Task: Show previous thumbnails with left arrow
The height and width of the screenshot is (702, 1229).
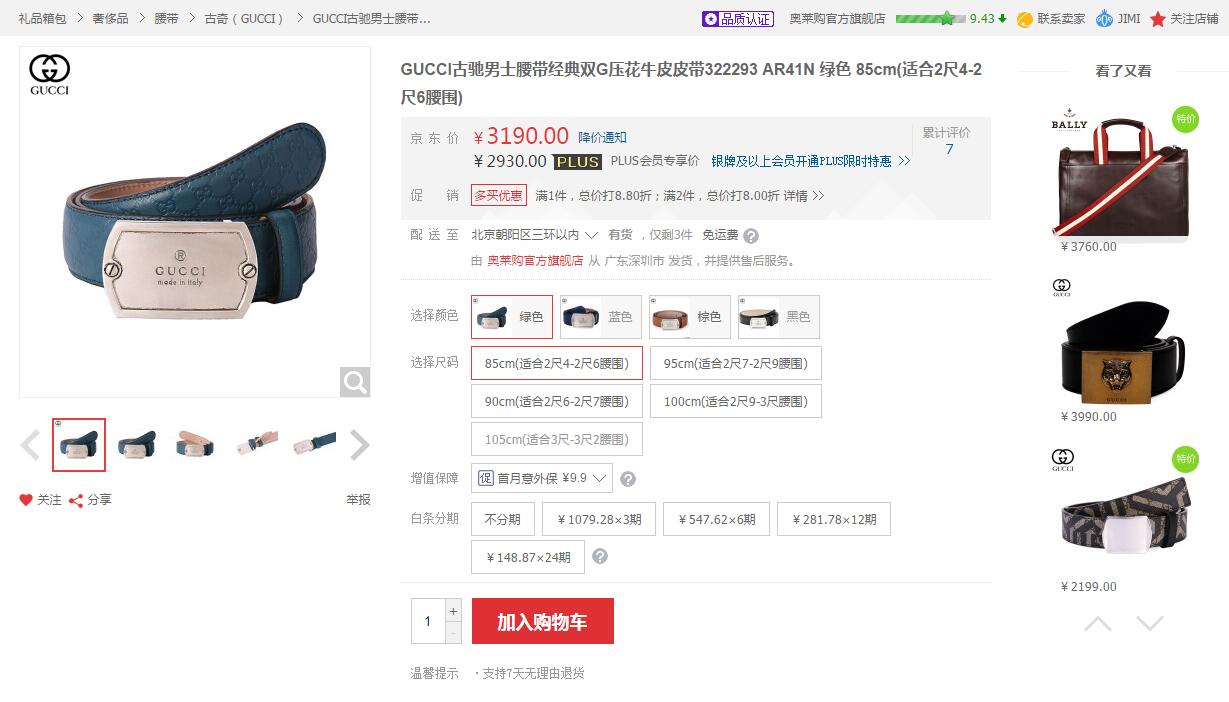Action: click(x=30, y=445)
